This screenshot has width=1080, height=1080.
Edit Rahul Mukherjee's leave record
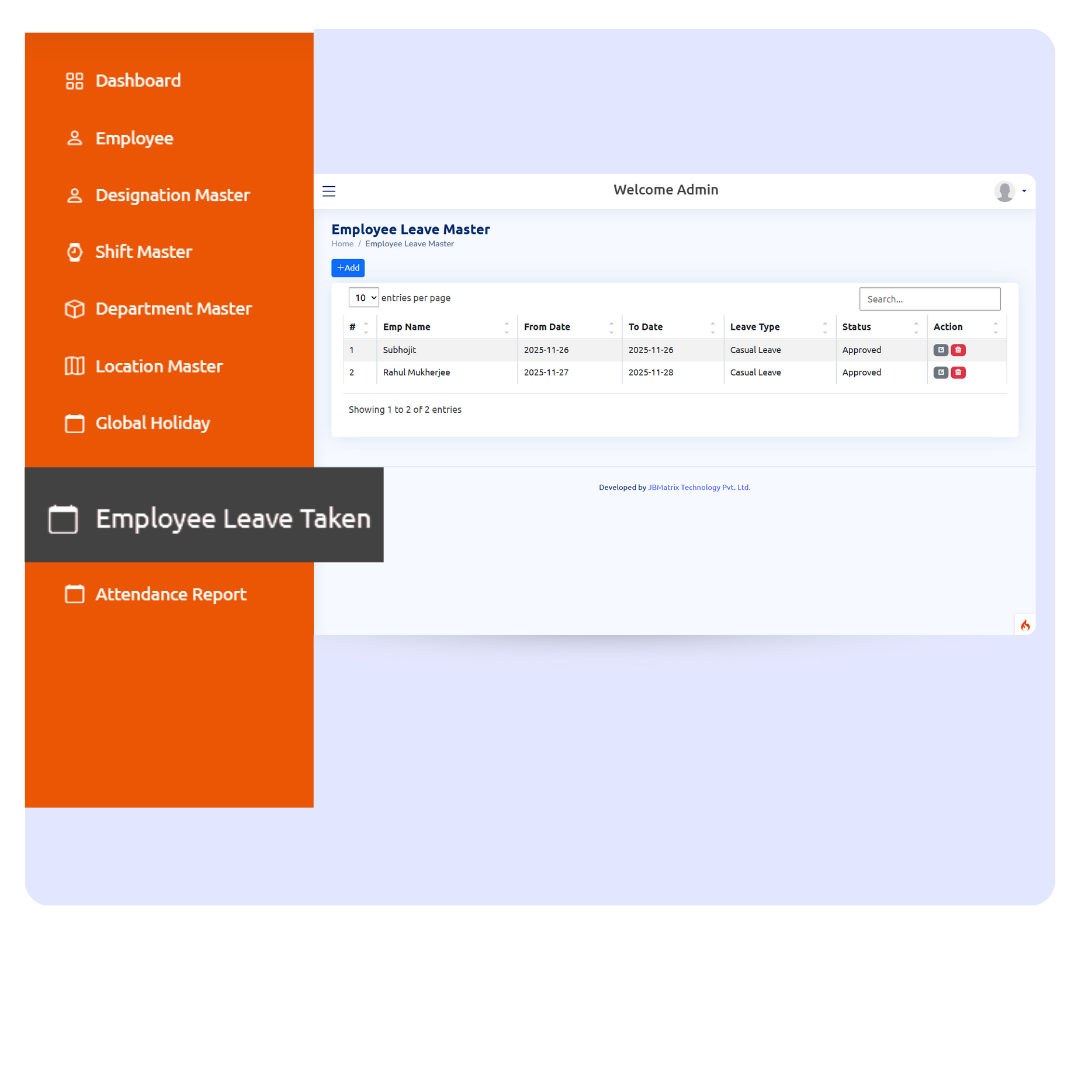pos(940,372)
